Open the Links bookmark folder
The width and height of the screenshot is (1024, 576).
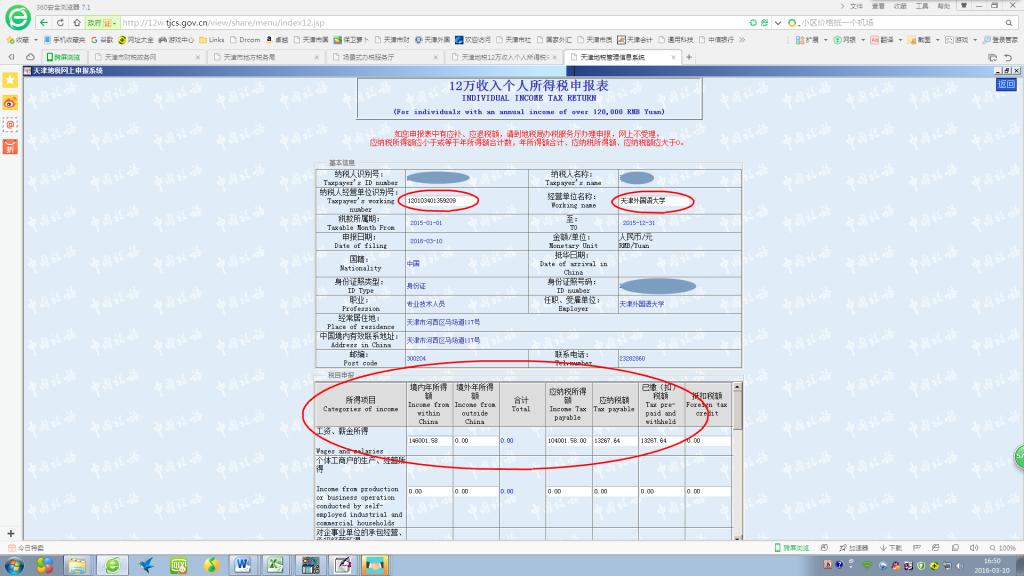[212, 40]
